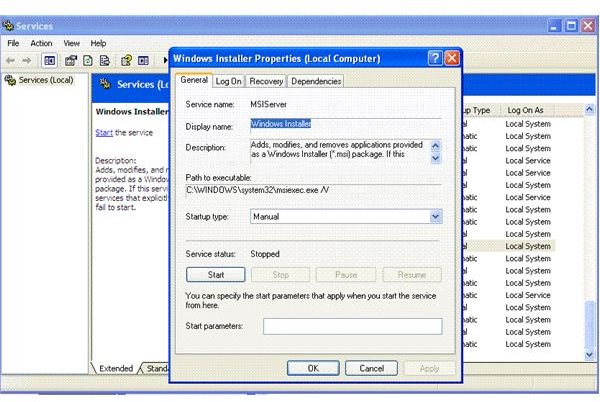Click the Services icon in window title bar

(8, 26)
